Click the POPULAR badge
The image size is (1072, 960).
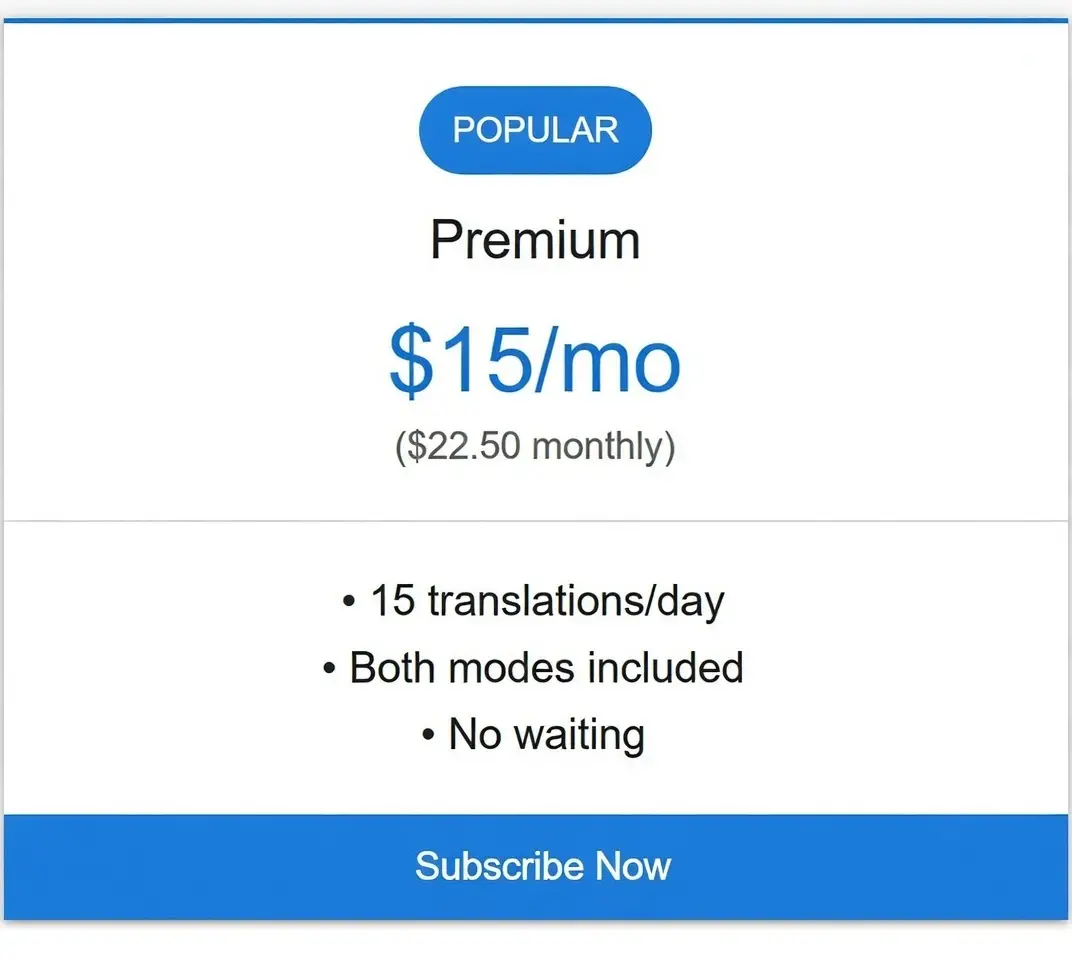click(535, 130)
